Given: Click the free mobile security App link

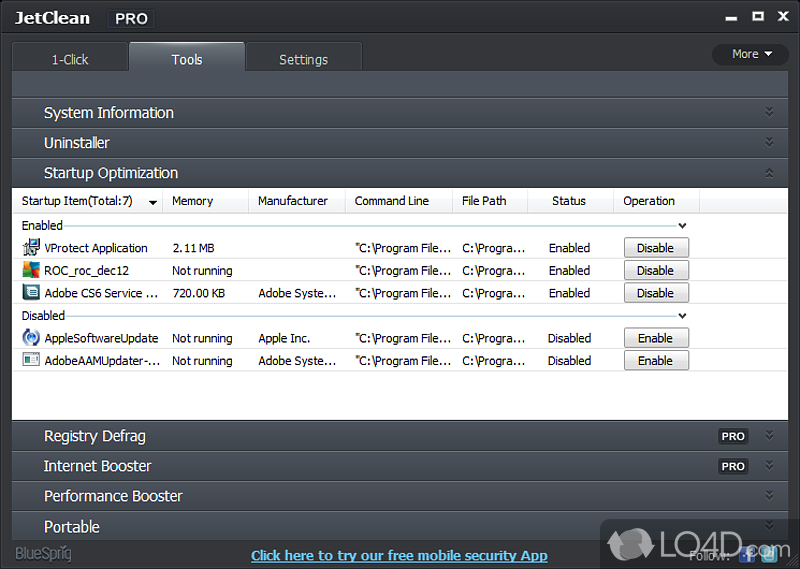Looking at the screenshot, I should [x=399, y=555].
